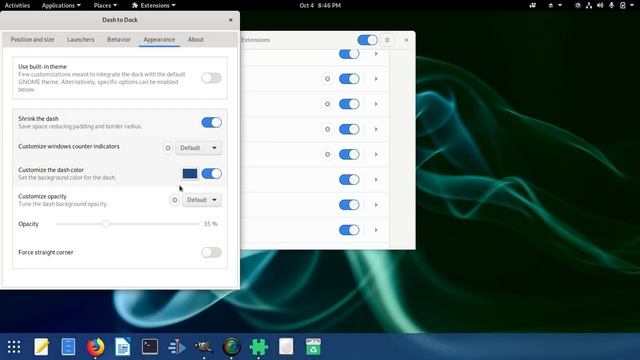Open the round globe app in dock
The image size is (640, 360).
pos(231,347)
